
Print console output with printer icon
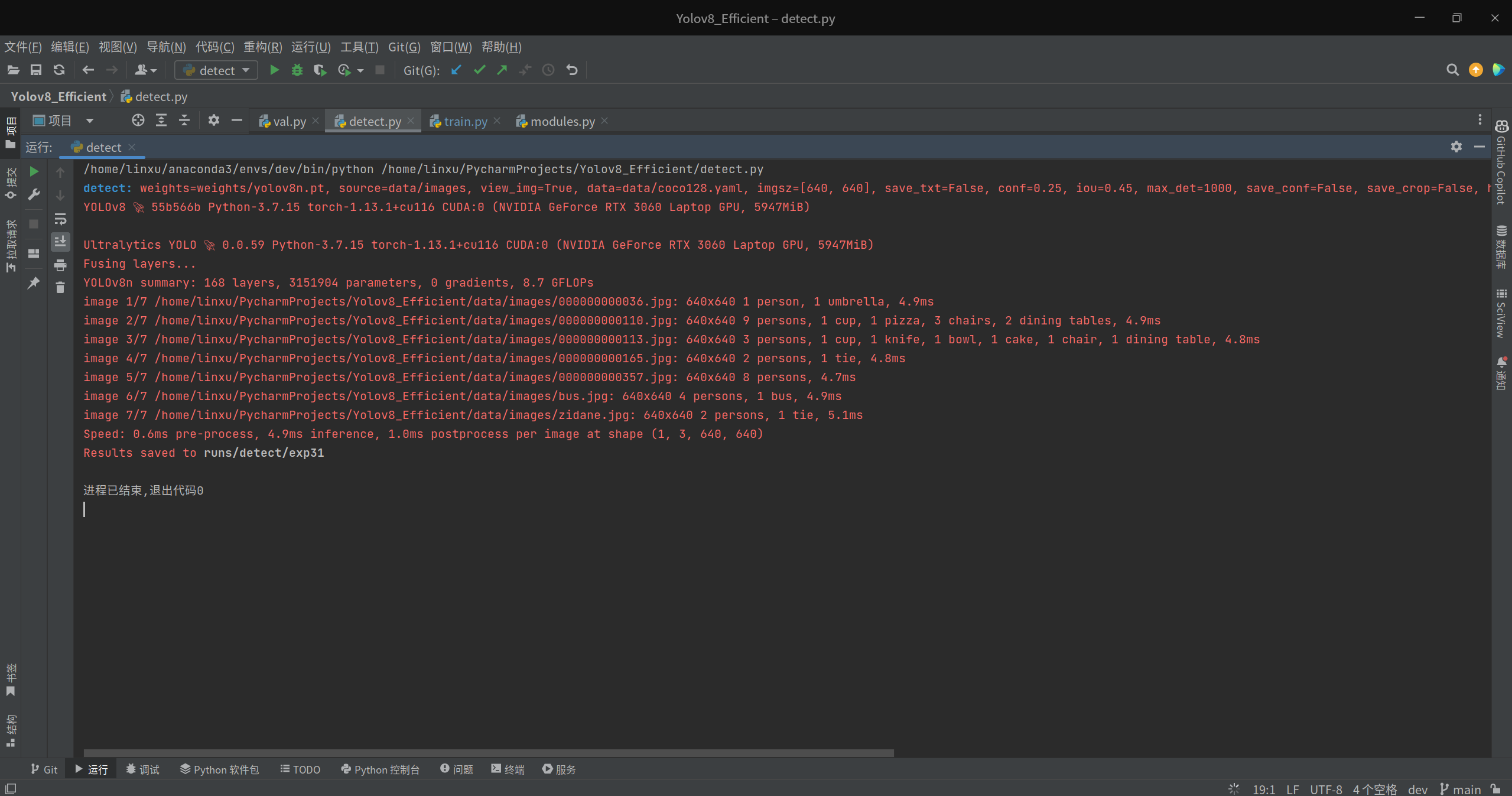(x=60, y=265)
